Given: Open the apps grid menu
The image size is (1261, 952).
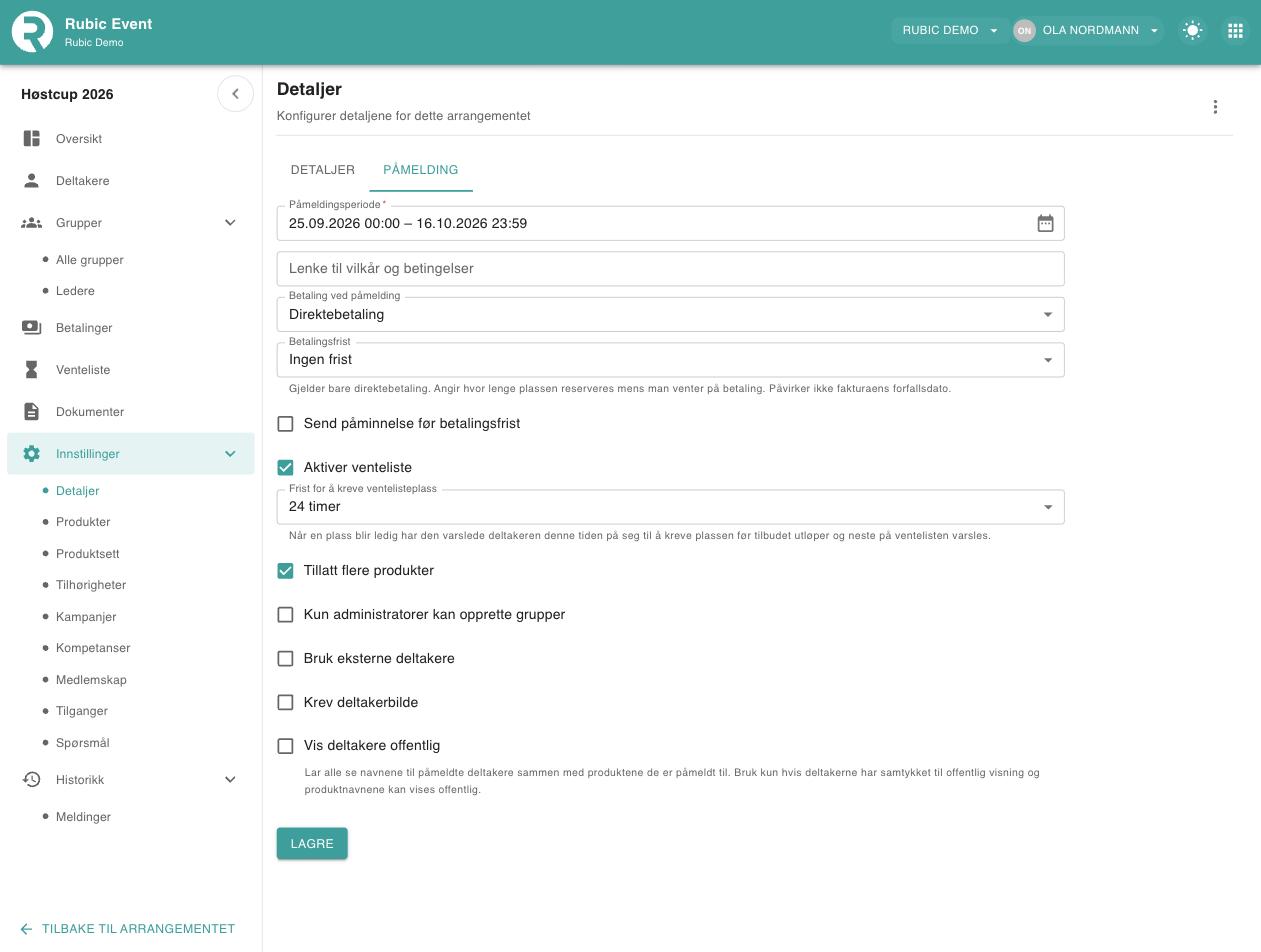Looking at the screenshot, I should 1235,30.
